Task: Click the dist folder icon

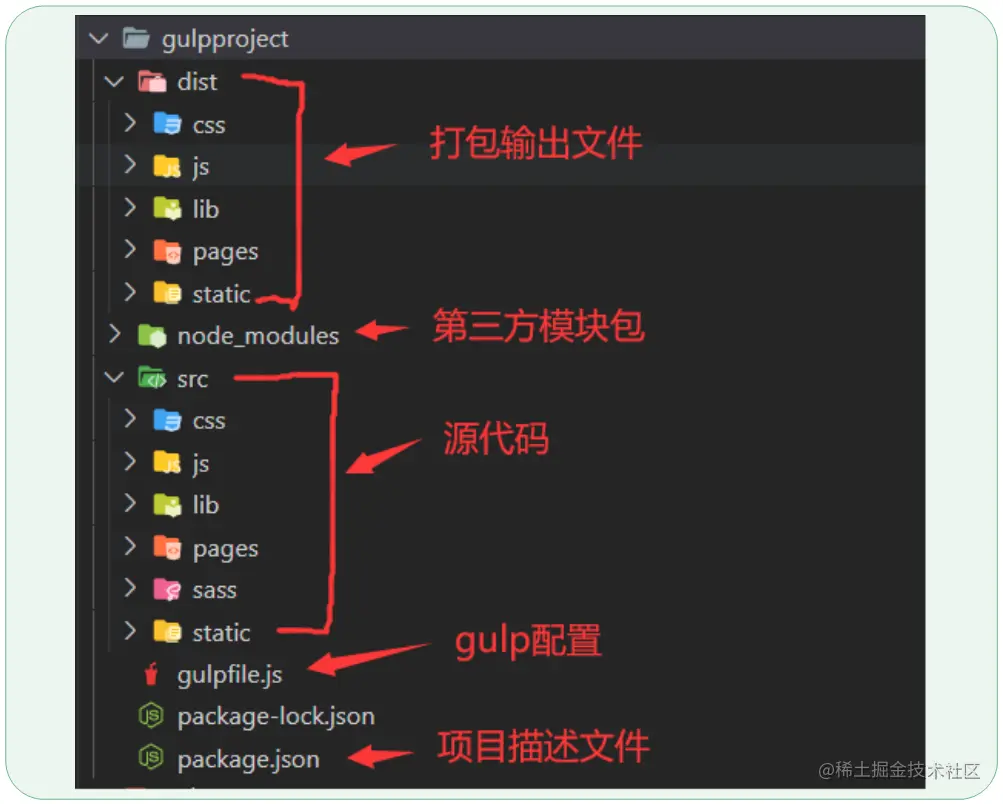Action: [152, 82]
